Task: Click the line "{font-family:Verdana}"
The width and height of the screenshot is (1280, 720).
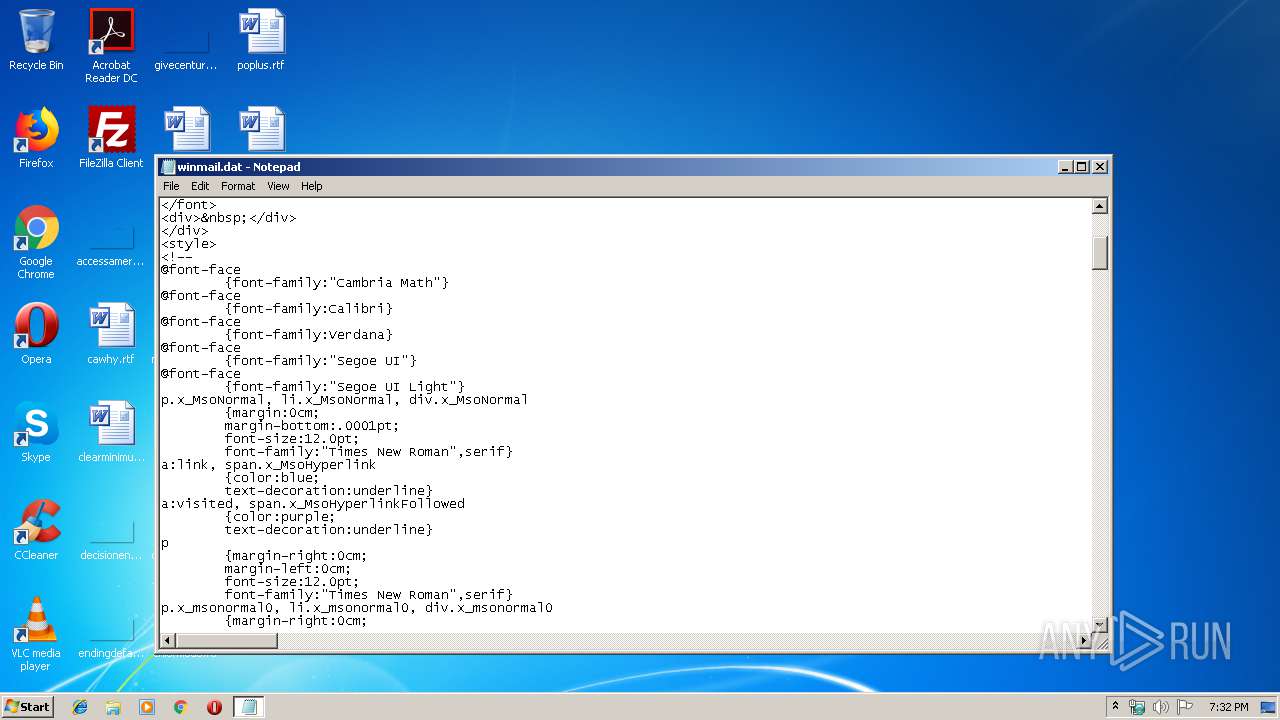Action: (308, 335)
